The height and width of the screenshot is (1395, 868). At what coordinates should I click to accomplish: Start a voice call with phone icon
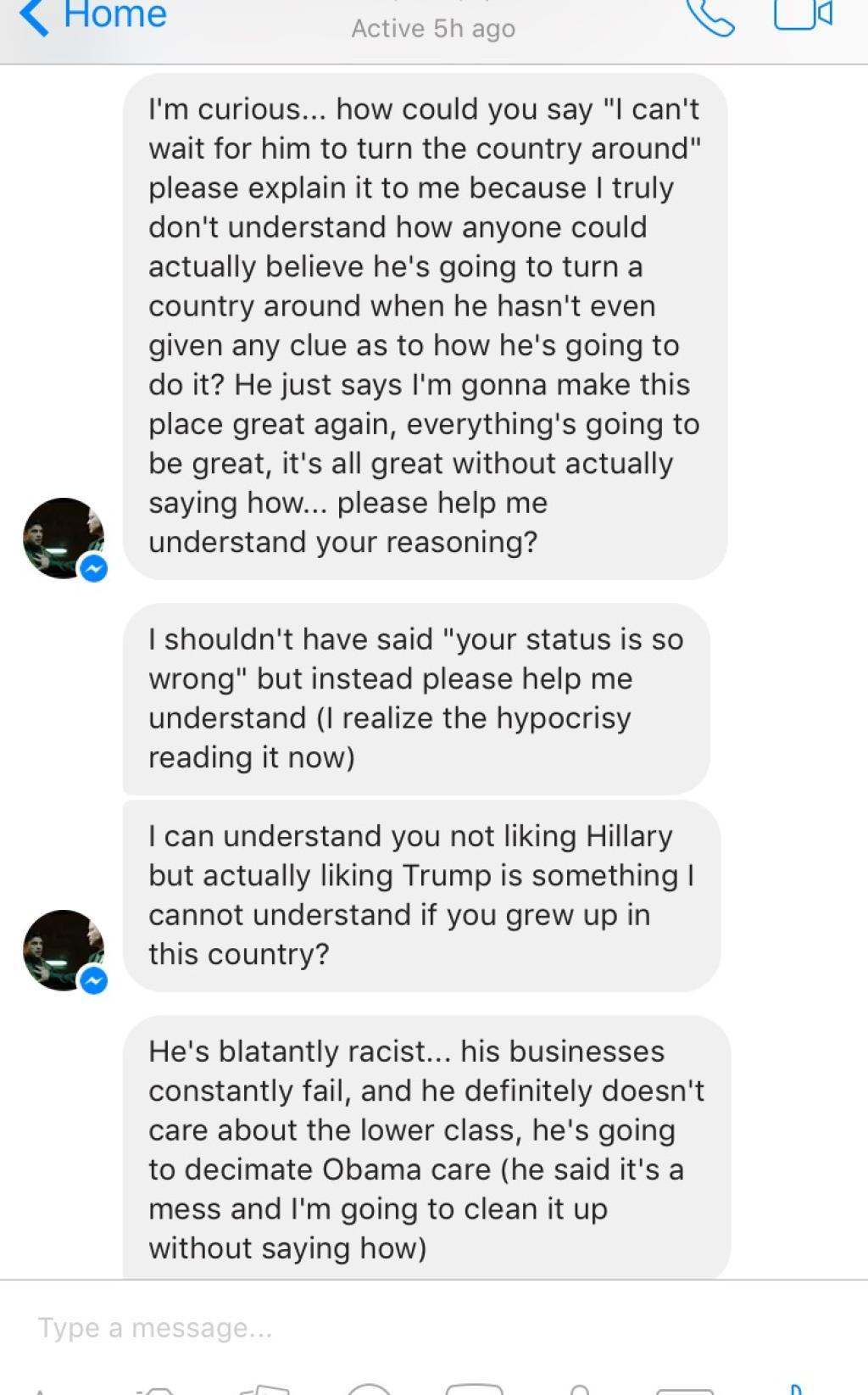tap(710, 16)
